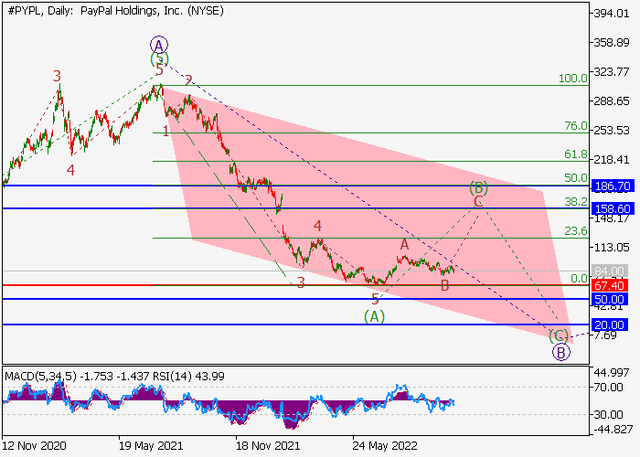Select the red wave A label

(404, 244)
